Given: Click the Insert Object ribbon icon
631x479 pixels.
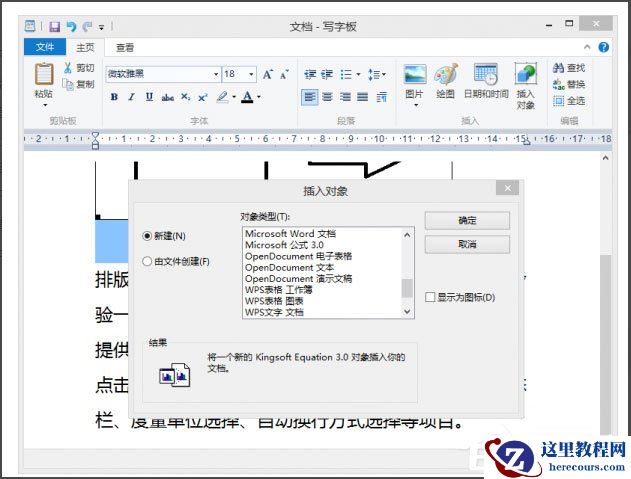Looking at the screenshot, I should tap(526, 74).
